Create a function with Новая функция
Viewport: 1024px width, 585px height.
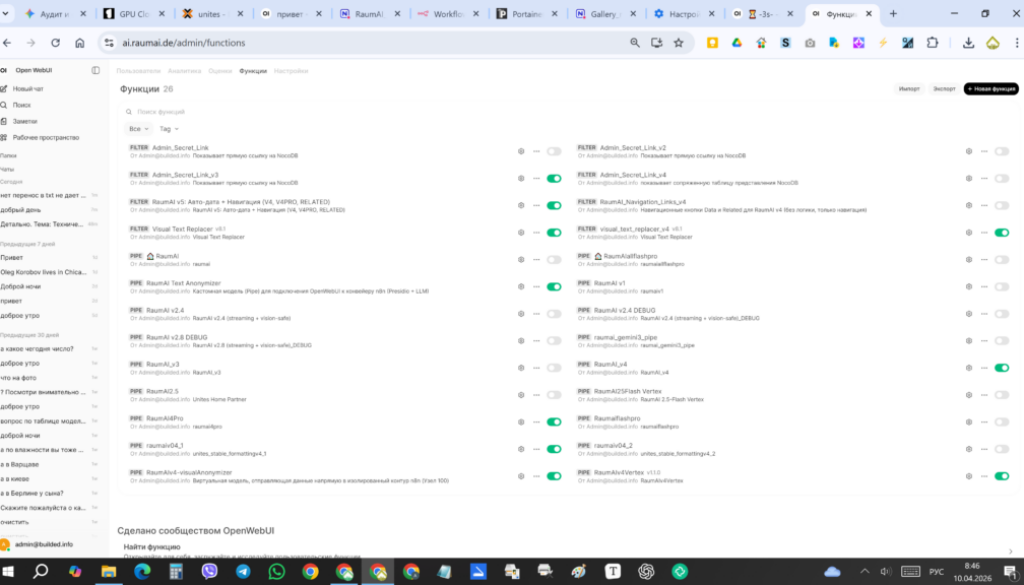point(991,89)
